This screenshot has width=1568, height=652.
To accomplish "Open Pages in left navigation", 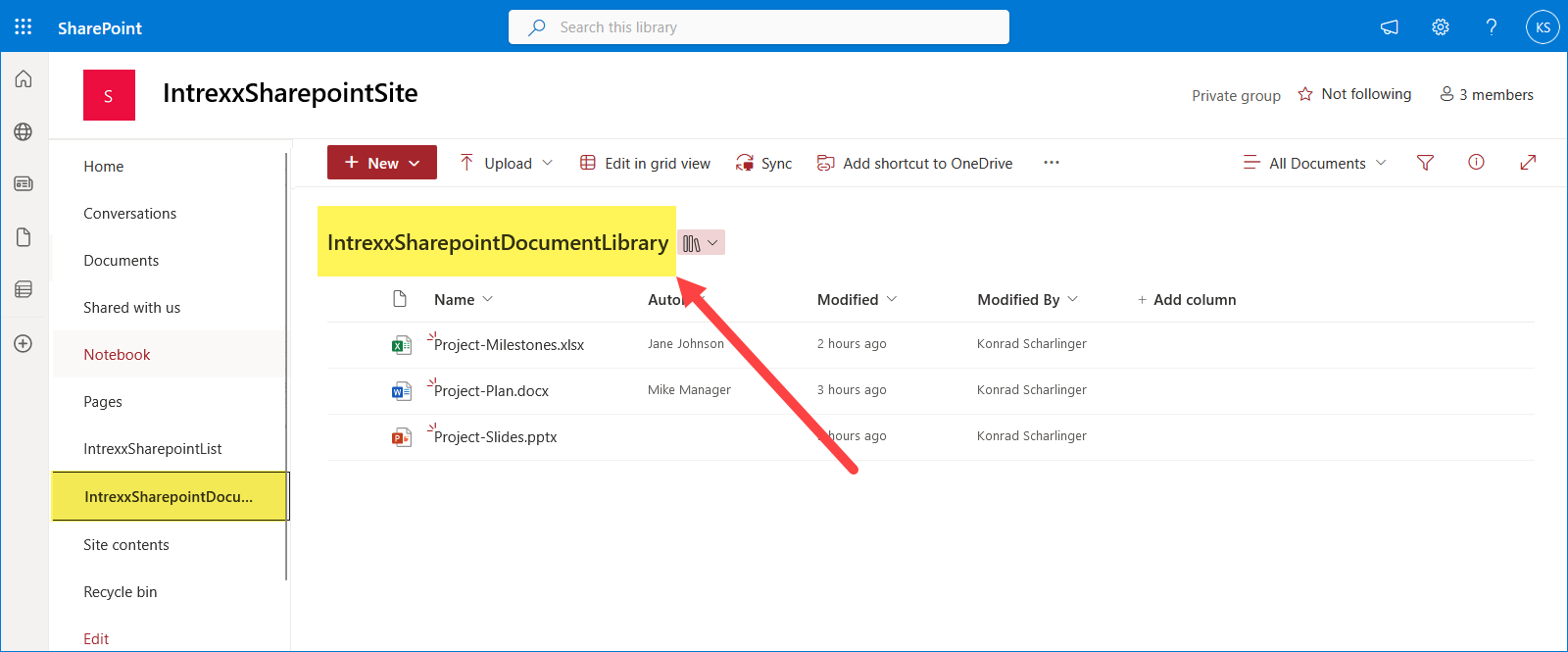I will [103, 402].
